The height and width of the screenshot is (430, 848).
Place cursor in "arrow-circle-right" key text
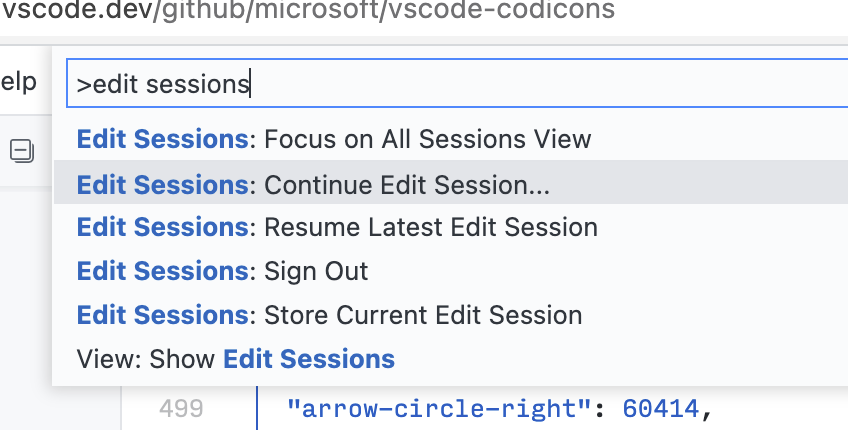point(439,409)
